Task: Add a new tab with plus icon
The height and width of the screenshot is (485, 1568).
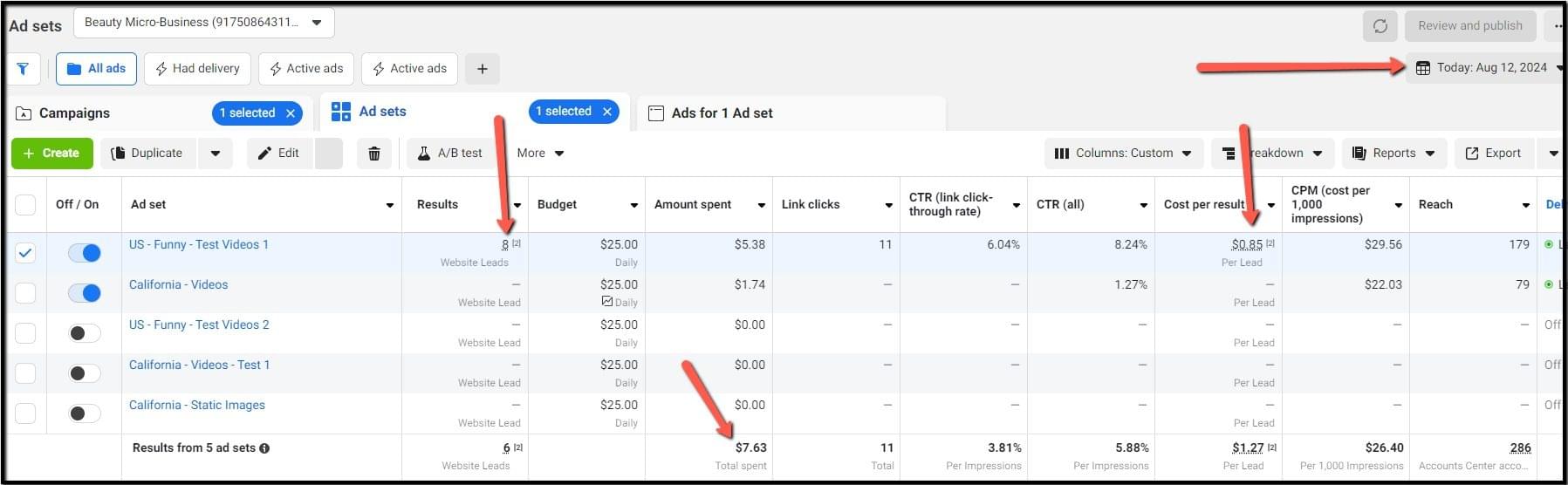Action: coord(482,69)
